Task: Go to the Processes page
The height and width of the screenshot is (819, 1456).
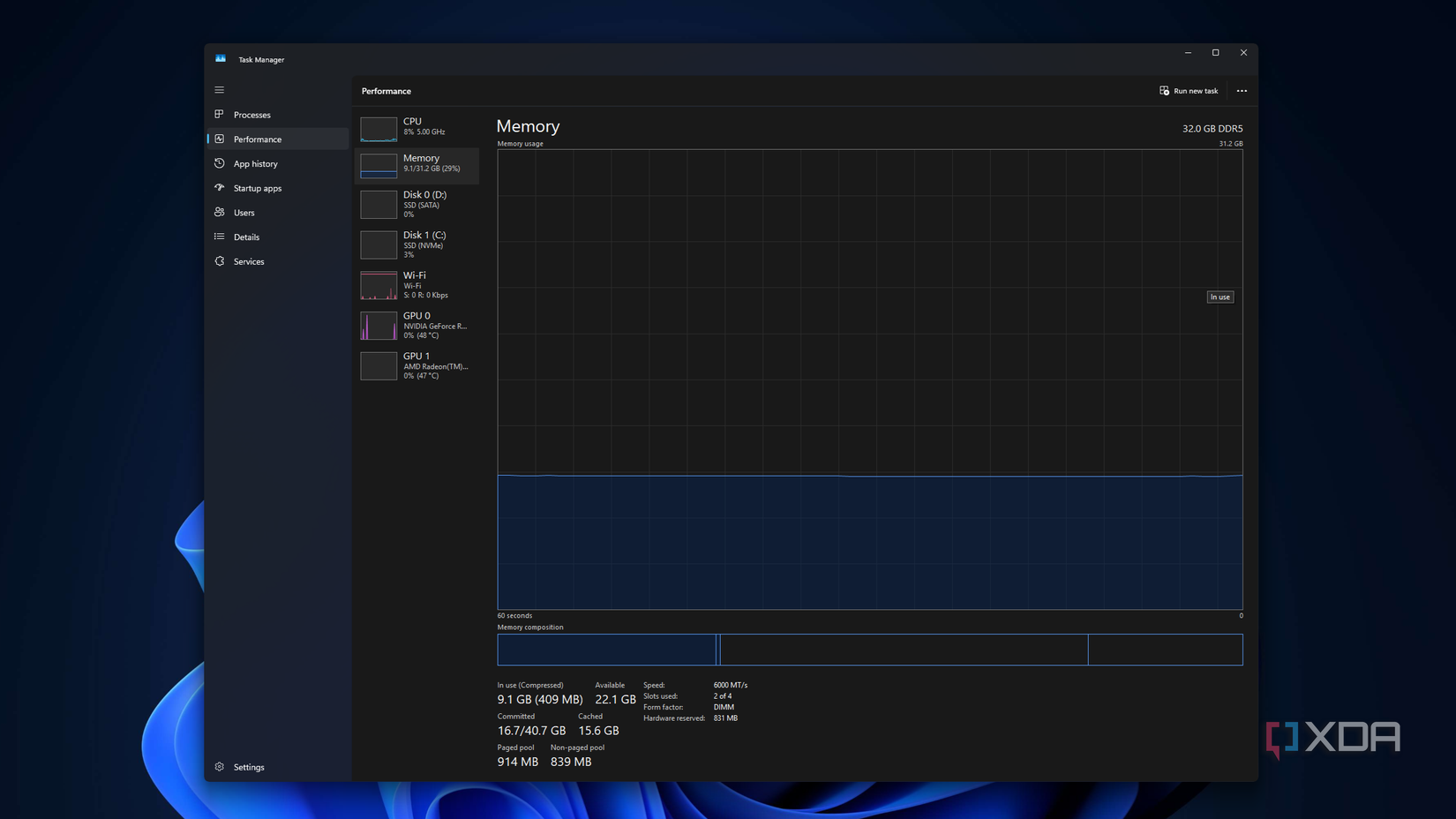Action: (x=252, y=115)
